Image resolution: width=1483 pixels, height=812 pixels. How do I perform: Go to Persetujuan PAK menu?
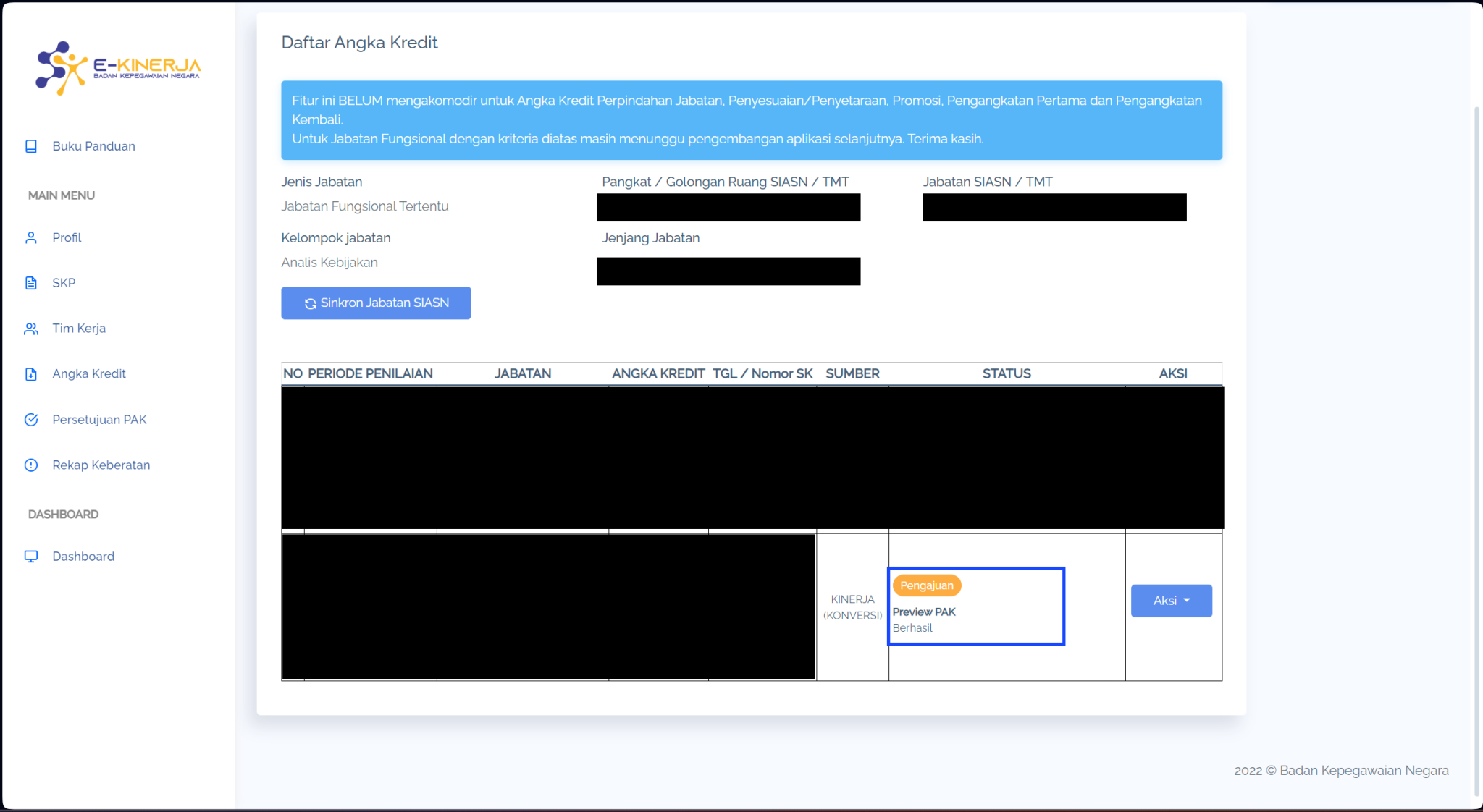click(x=99, y=420)
